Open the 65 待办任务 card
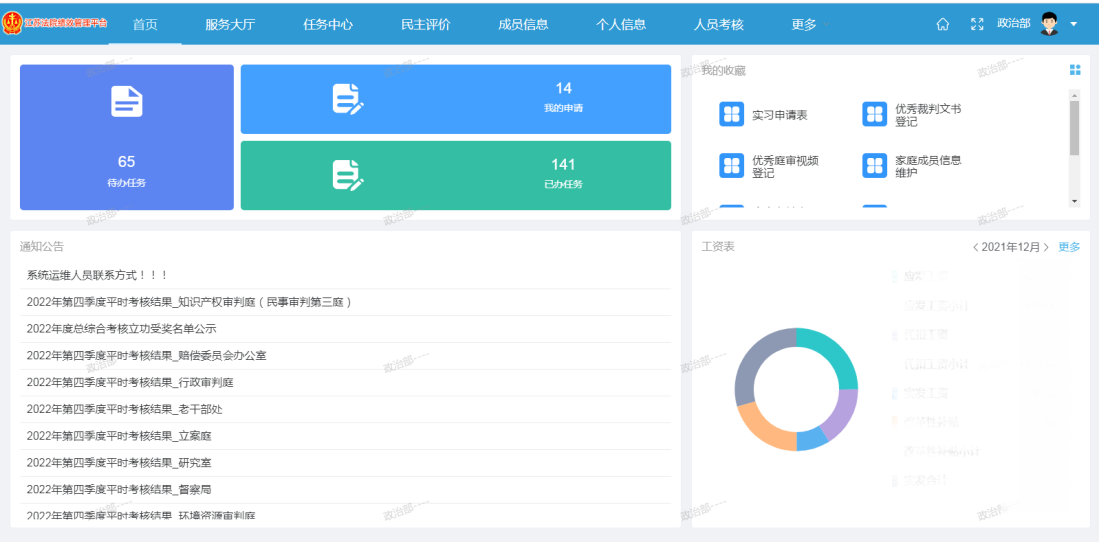 (x=126, y=138)
